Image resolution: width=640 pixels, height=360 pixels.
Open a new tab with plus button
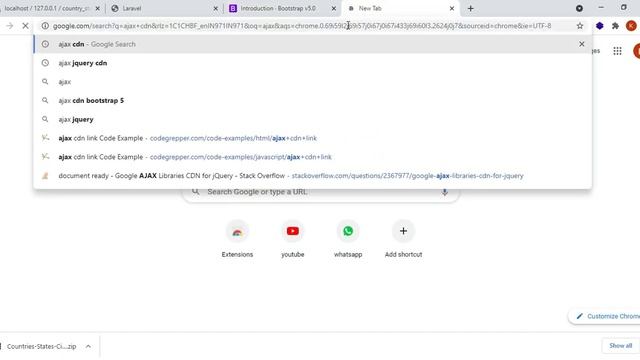(x=471, y=8)
